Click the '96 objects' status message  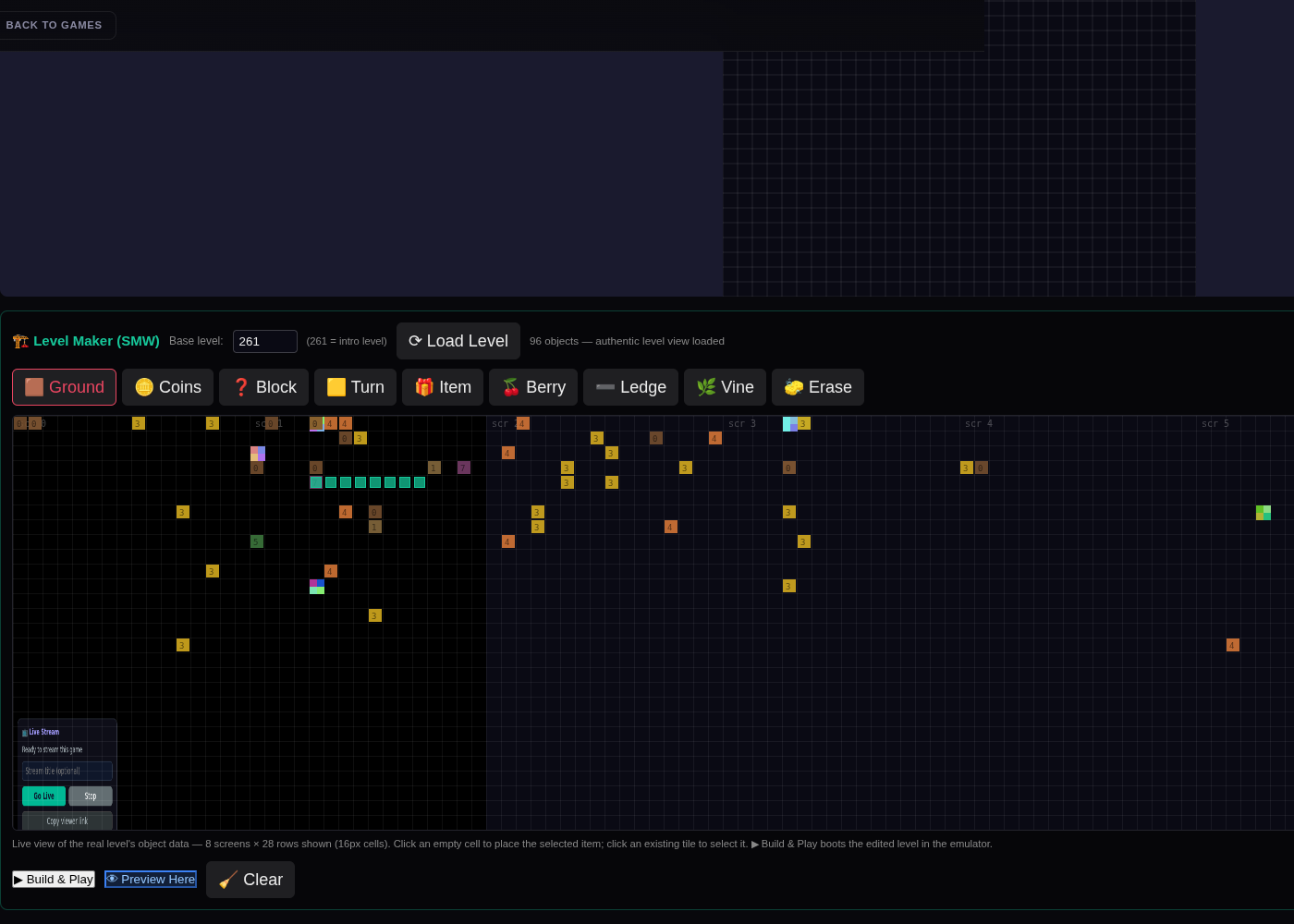(627, 341)
